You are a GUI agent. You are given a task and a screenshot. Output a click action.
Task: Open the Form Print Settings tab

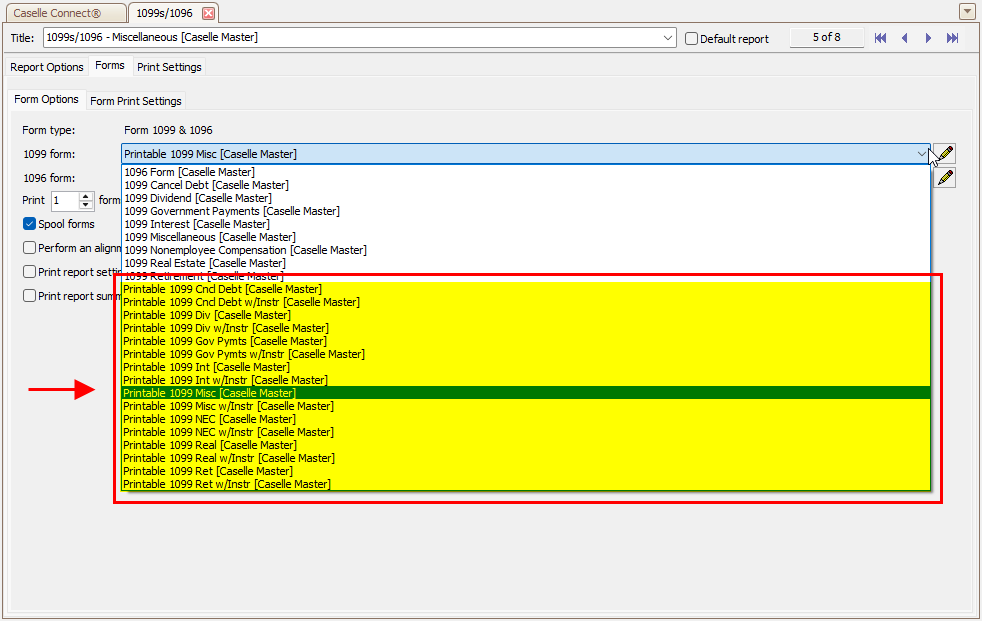[x=136, y=101]
